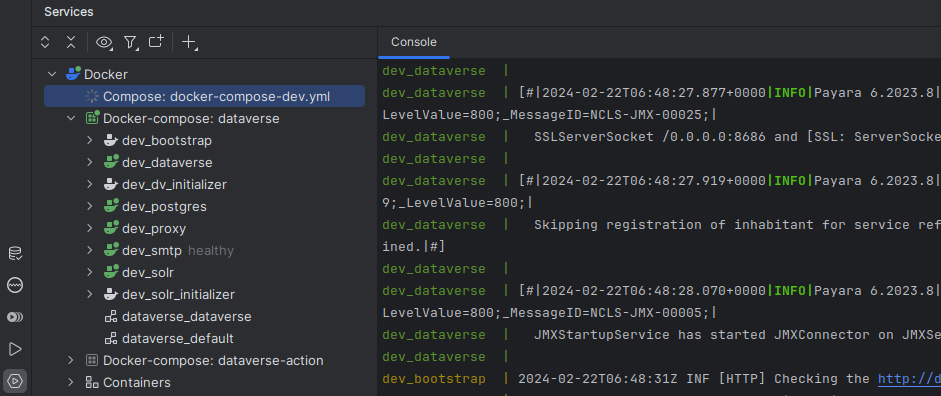The width and height of the screenshot is (941, 396).
Task: Open the http:// link in console
Action: (909, 379)
